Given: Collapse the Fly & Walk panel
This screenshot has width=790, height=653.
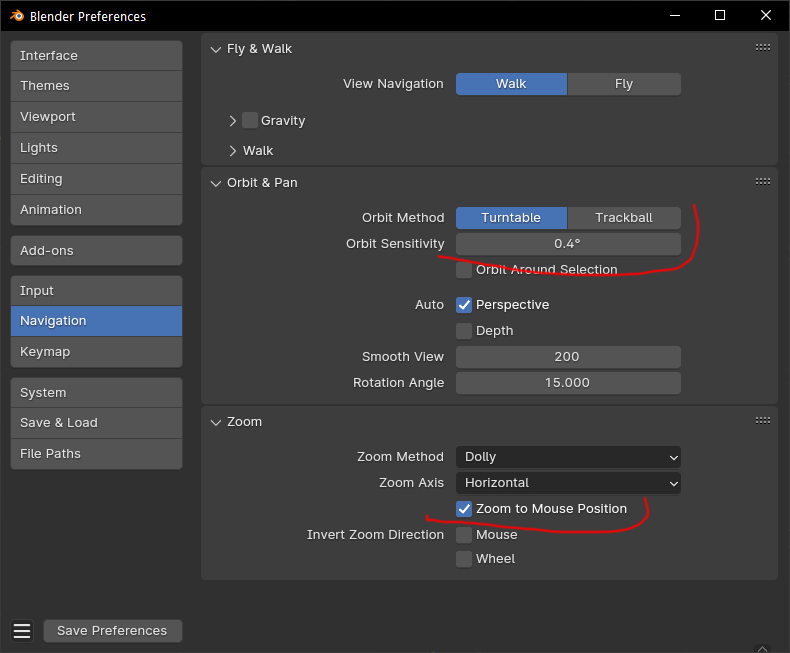Looking at the screenshot, I should pyautogui.click(x=216, y=49).
